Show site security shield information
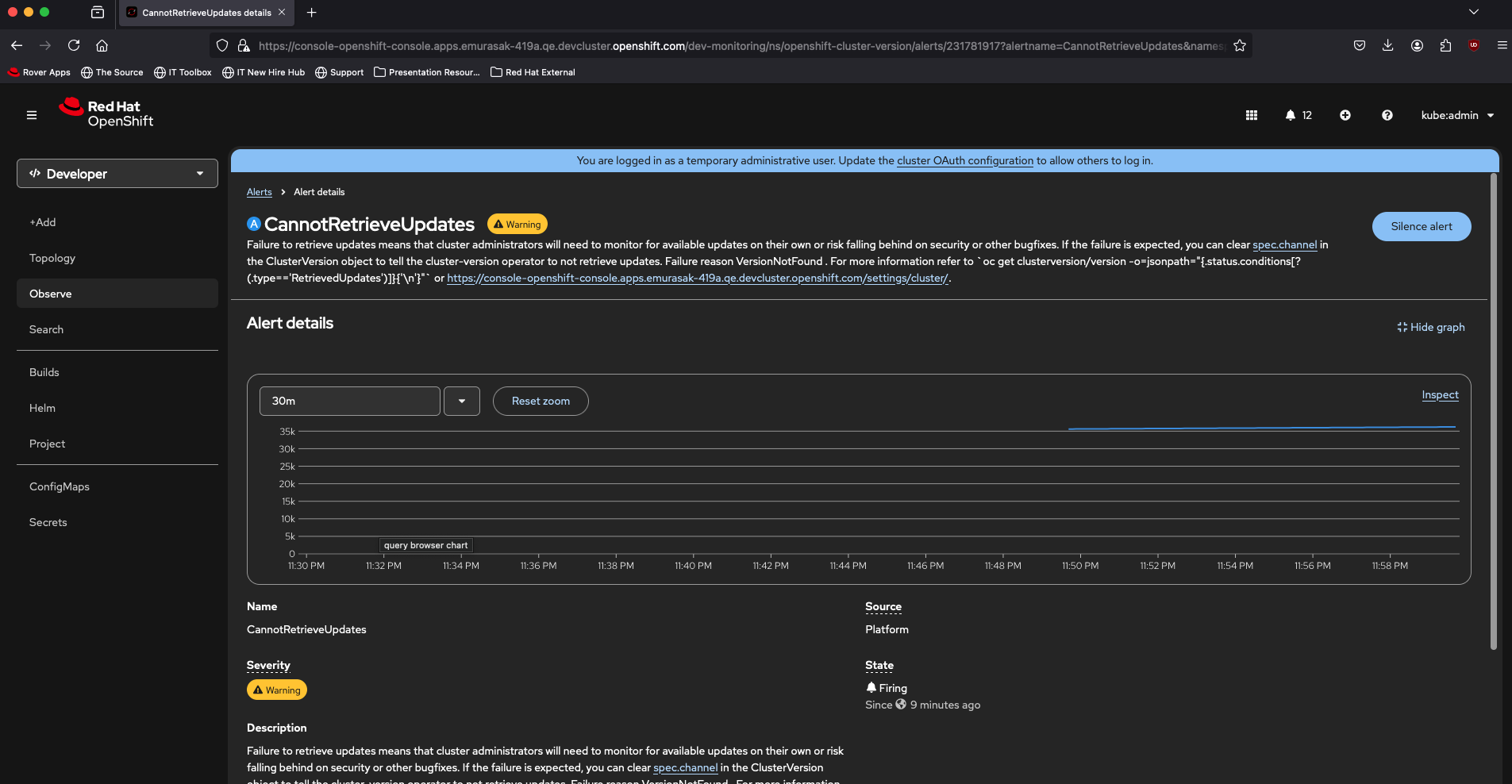The image size is (1512, 784). 222,45
